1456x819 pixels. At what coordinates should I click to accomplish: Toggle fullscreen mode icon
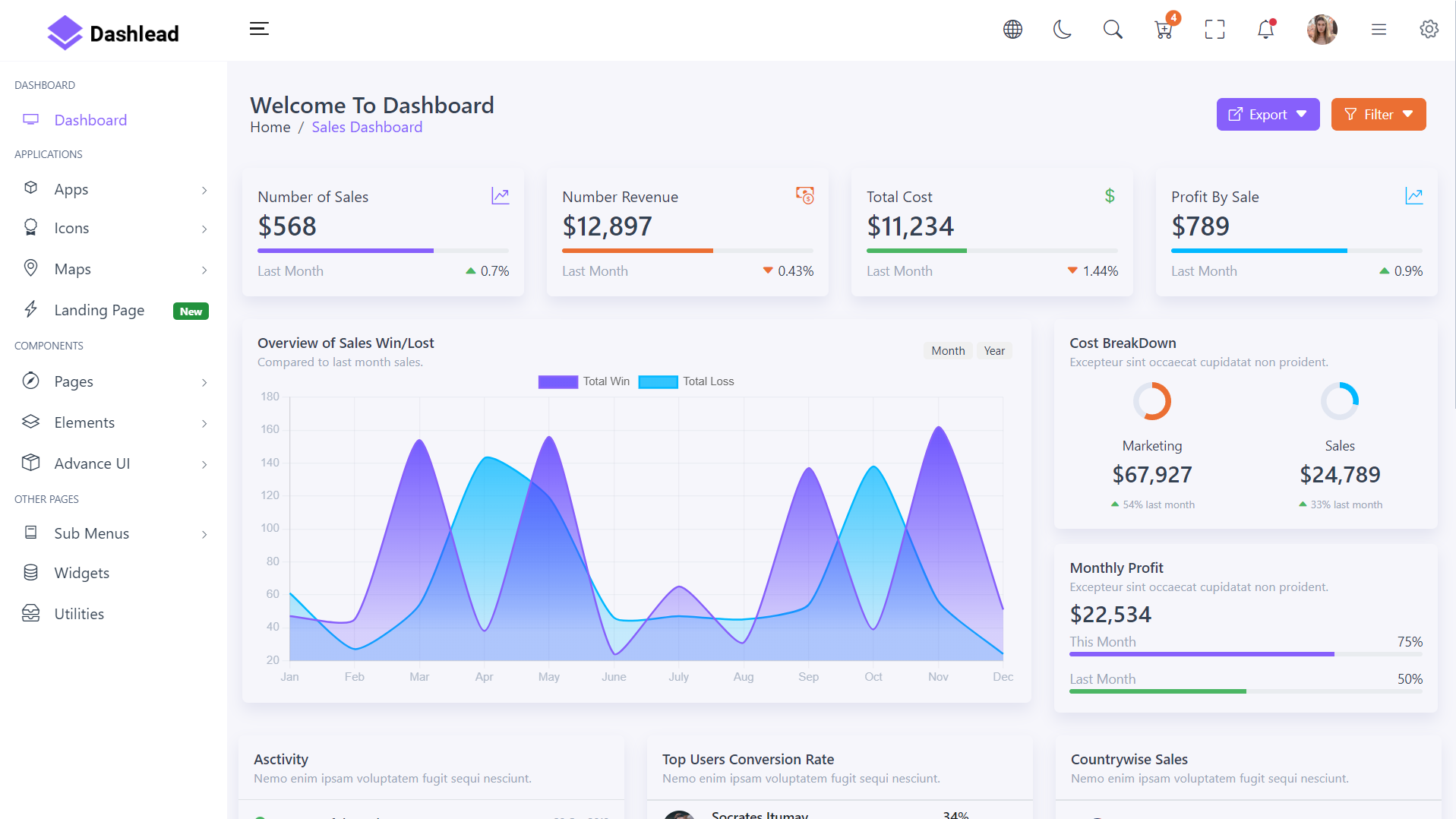tap(1214, 30)
